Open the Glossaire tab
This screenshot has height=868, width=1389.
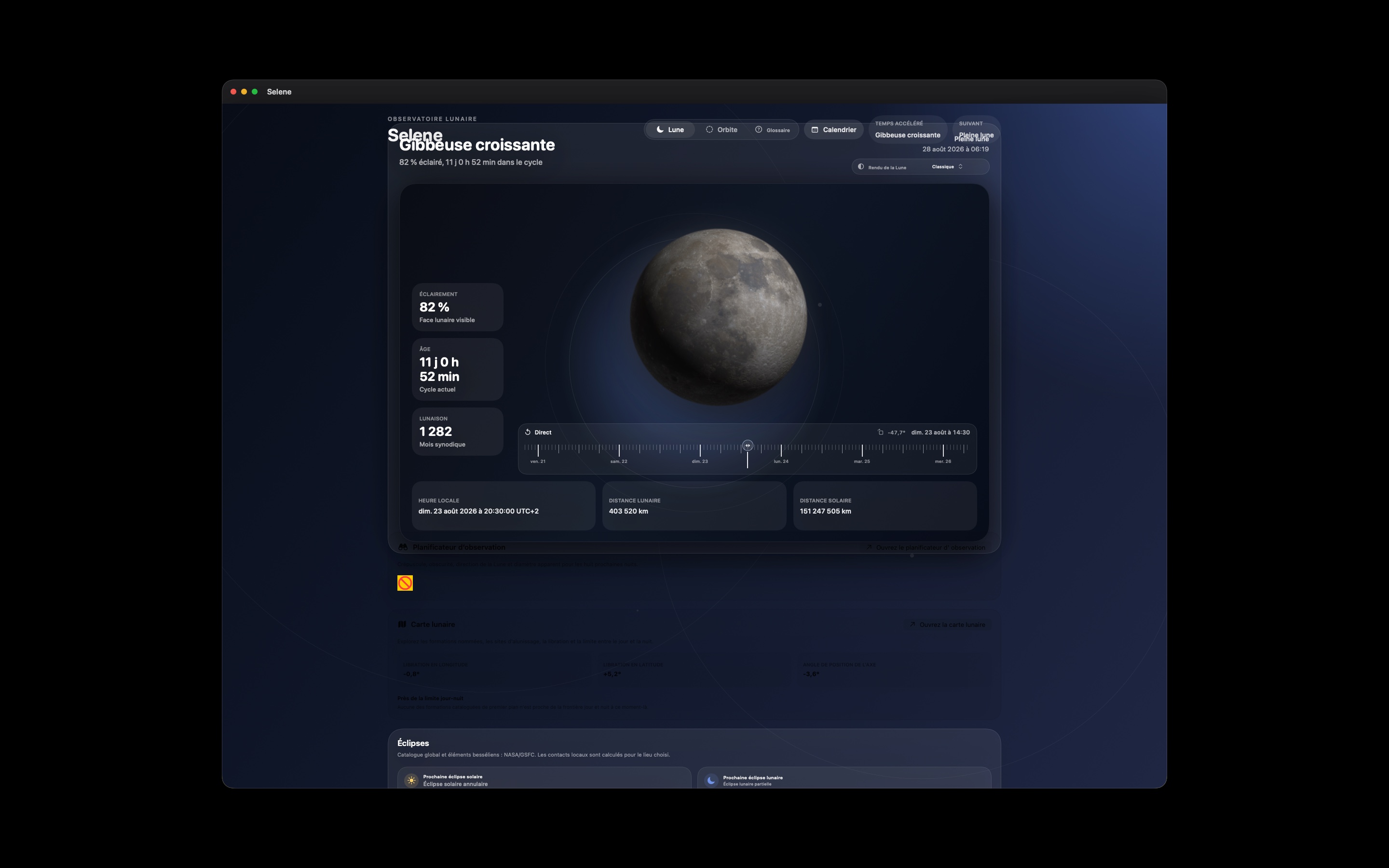coord(773,130)
